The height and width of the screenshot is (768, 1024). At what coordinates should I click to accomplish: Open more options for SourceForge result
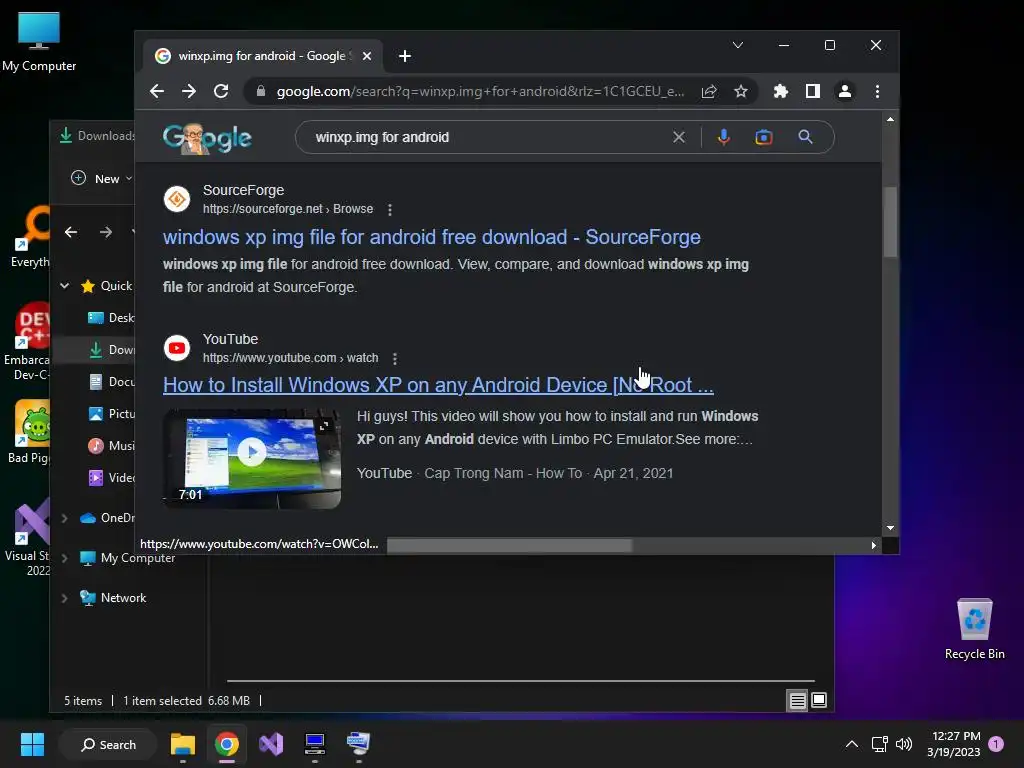click(390, 210)
